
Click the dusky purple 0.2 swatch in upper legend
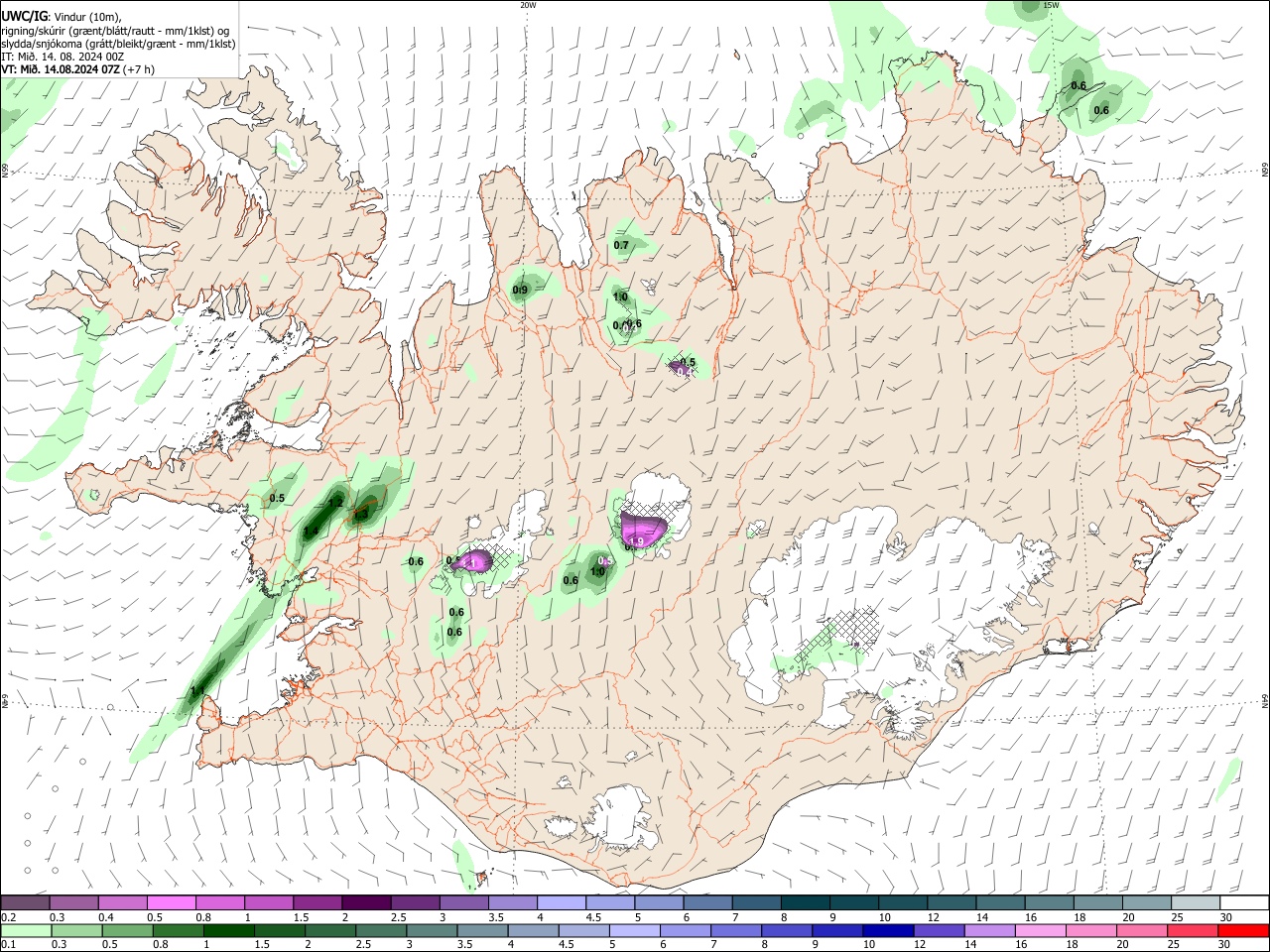[25, 903]
